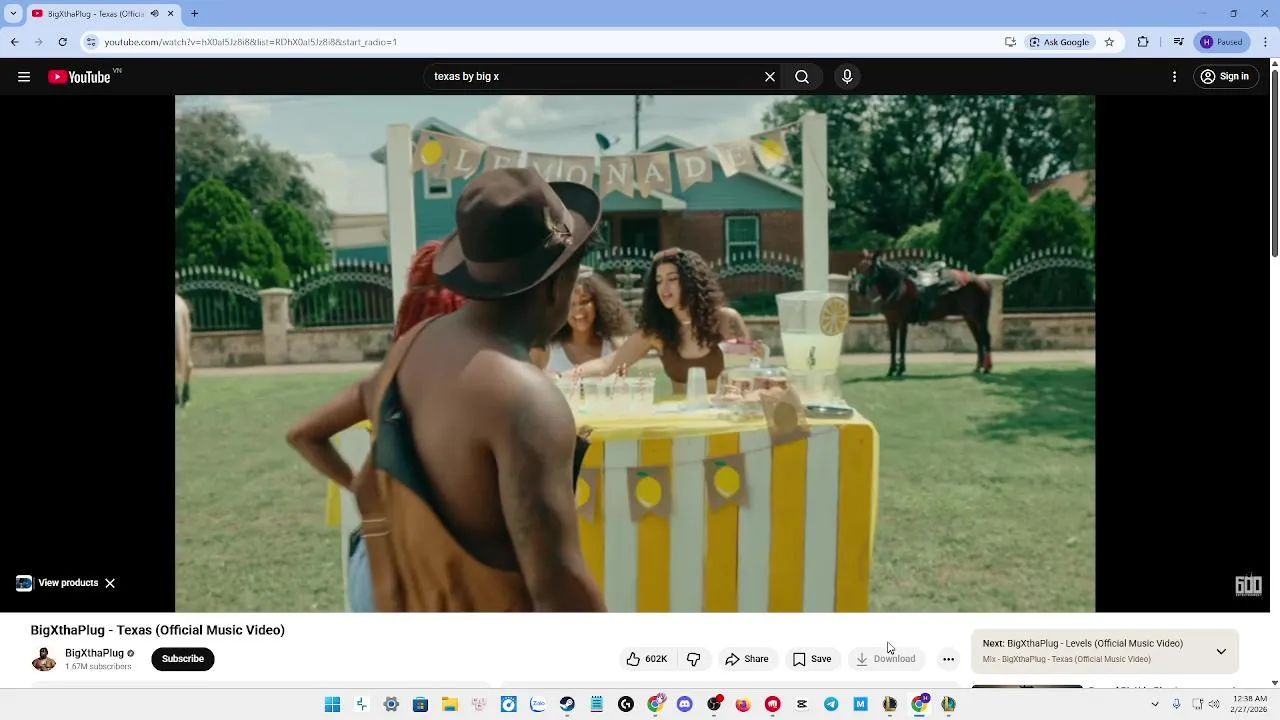Image resolution: width=1280 pixels, height=720 pixels.
Task: Open CapCut from taskbar
Action: (x=801, y=704)
